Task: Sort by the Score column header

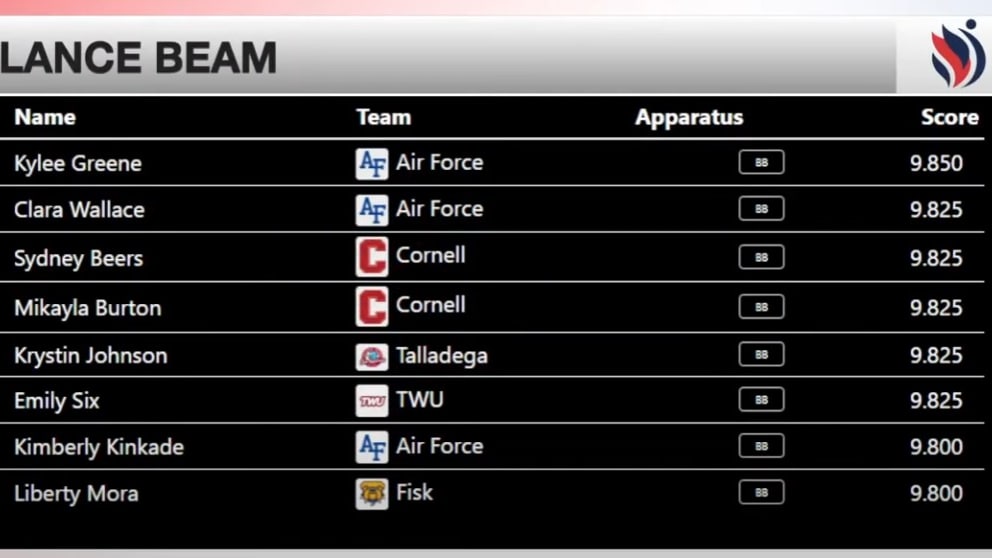Action: 950,117
